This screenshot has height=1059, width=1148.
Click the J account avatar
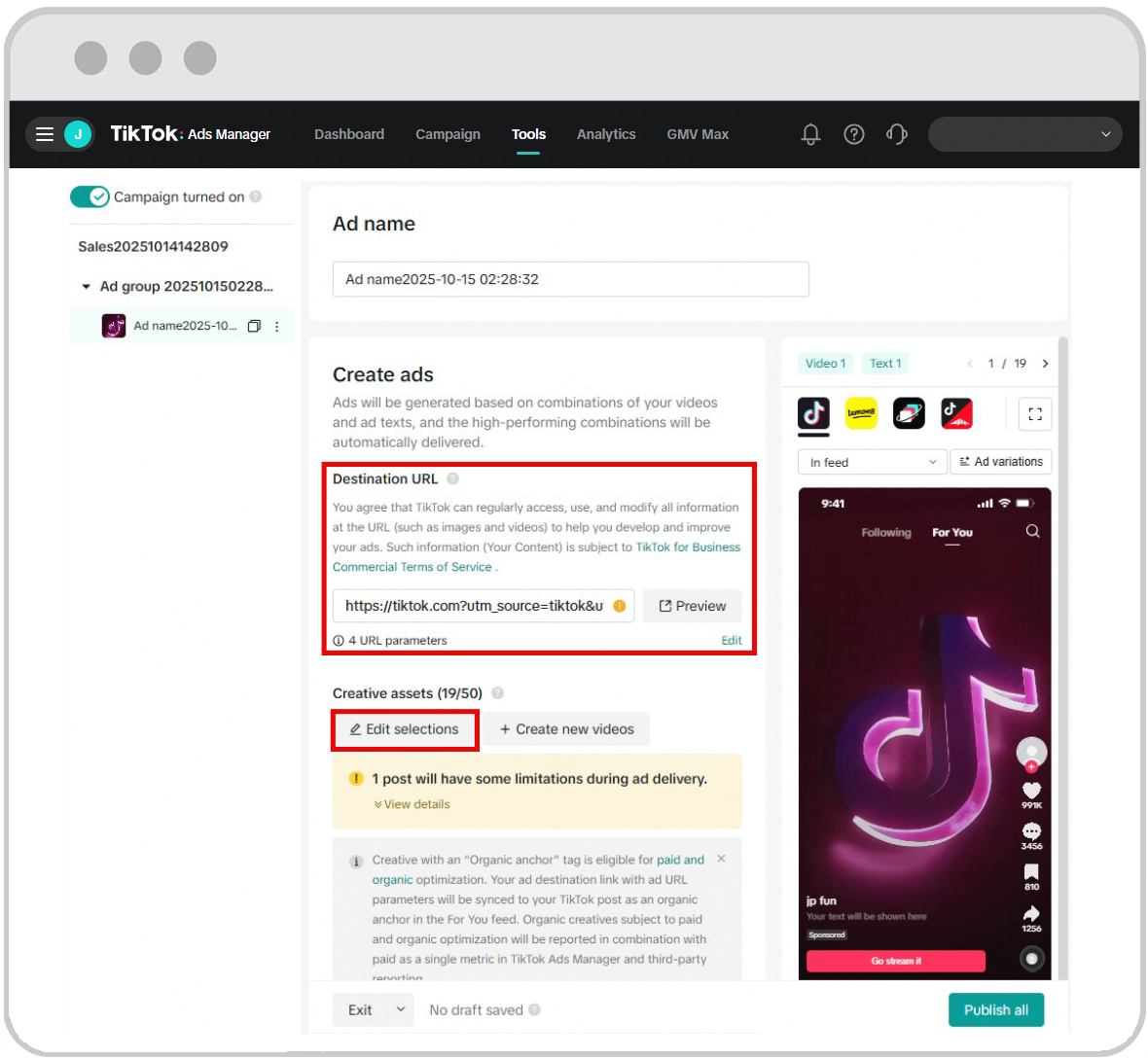(78, 134)
